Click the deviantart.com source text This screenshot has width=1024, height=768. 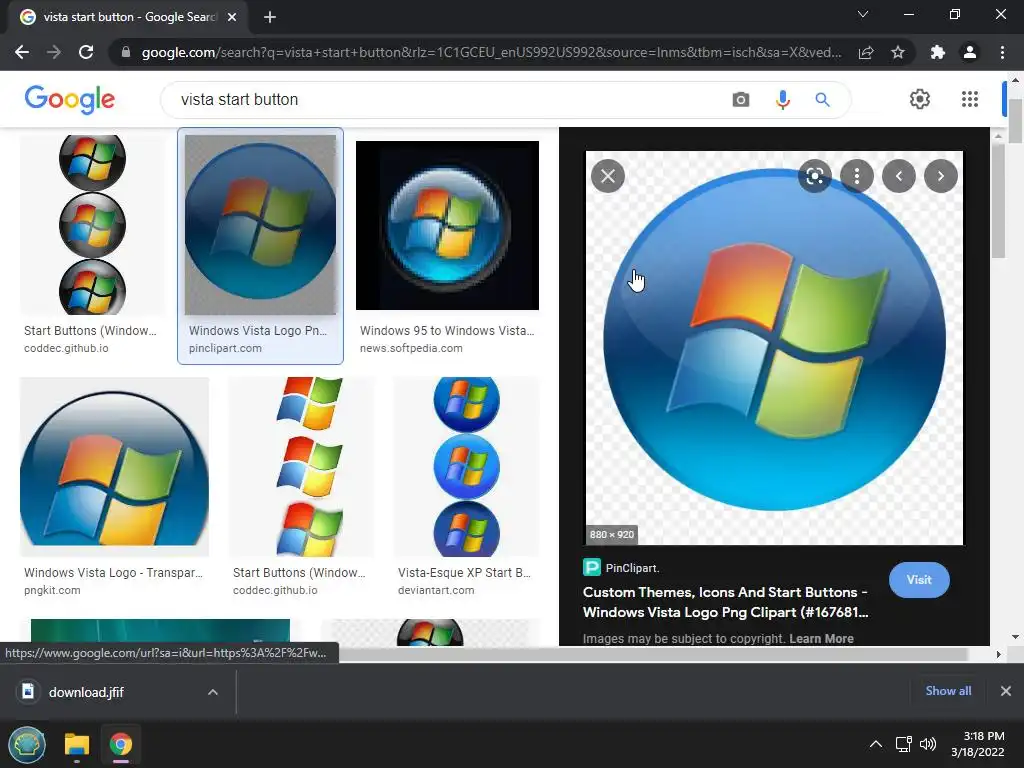click(436, 590)
